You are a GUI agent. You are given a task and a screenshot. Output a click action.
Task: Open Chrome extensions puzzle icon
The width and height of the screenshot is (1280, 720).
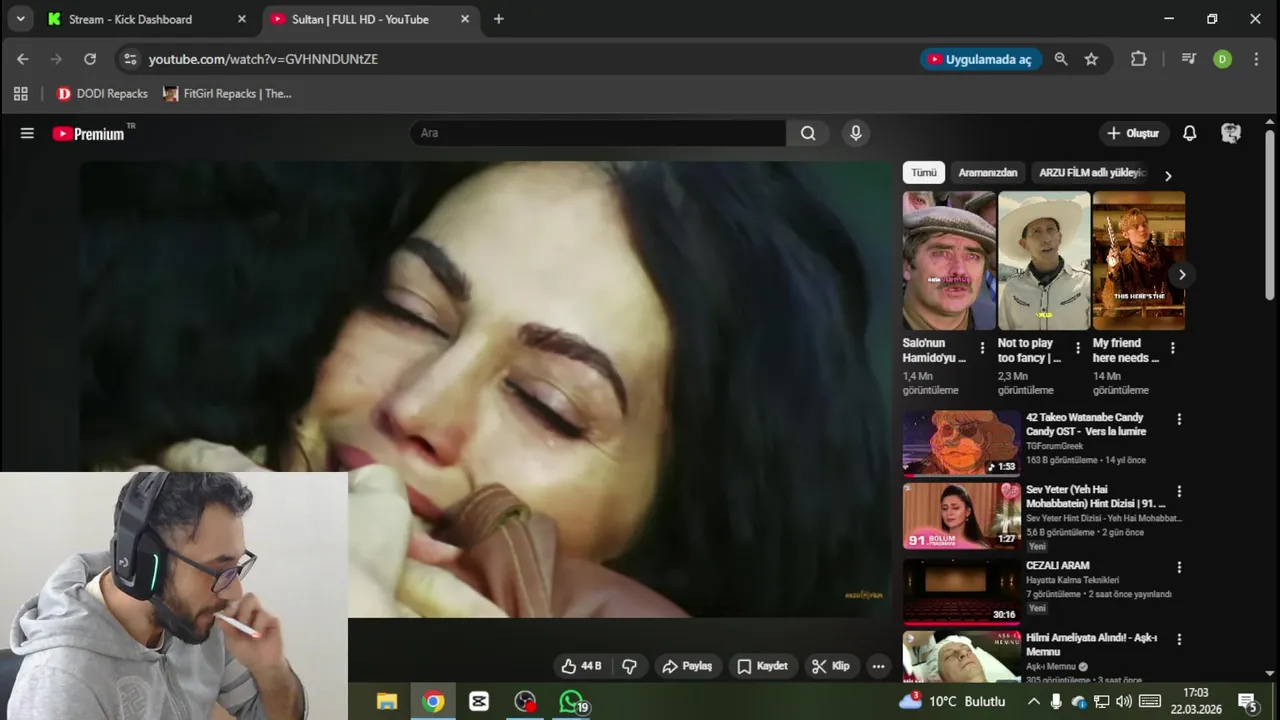pyautogui.click(x=1138, y=59)
